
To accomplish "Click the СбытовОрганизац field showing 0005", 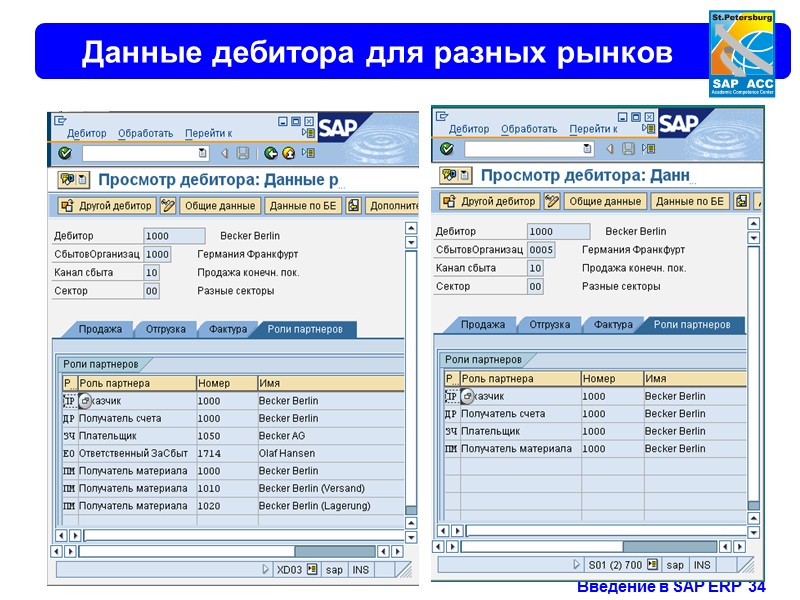I will [541, 249].
